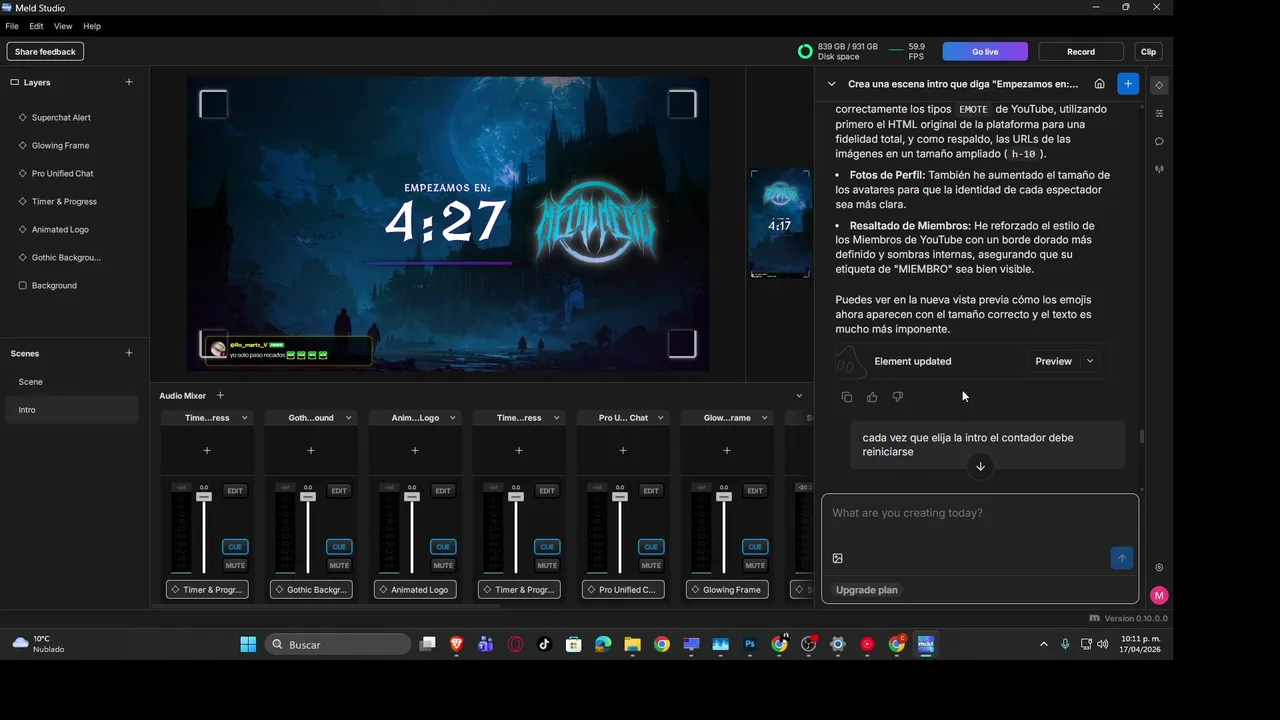Add an effect to the Pro Unified Chat channel
1280x720 pixels.
(623, 451)
